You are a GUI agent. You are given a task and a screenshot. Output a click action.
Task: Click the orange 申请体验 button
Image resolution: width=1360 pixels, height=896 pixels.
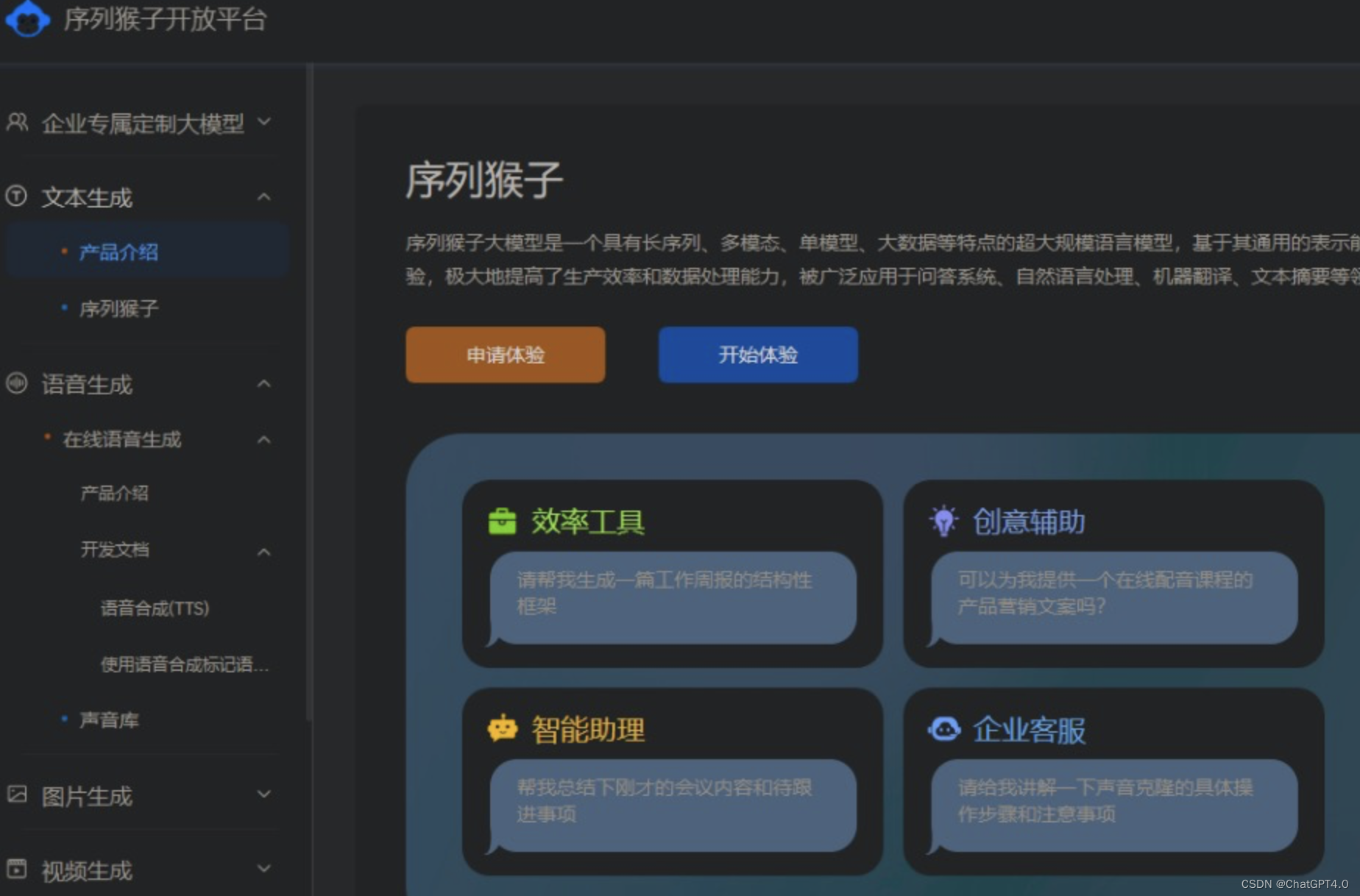pyautogui.click(x=506, y=355)
